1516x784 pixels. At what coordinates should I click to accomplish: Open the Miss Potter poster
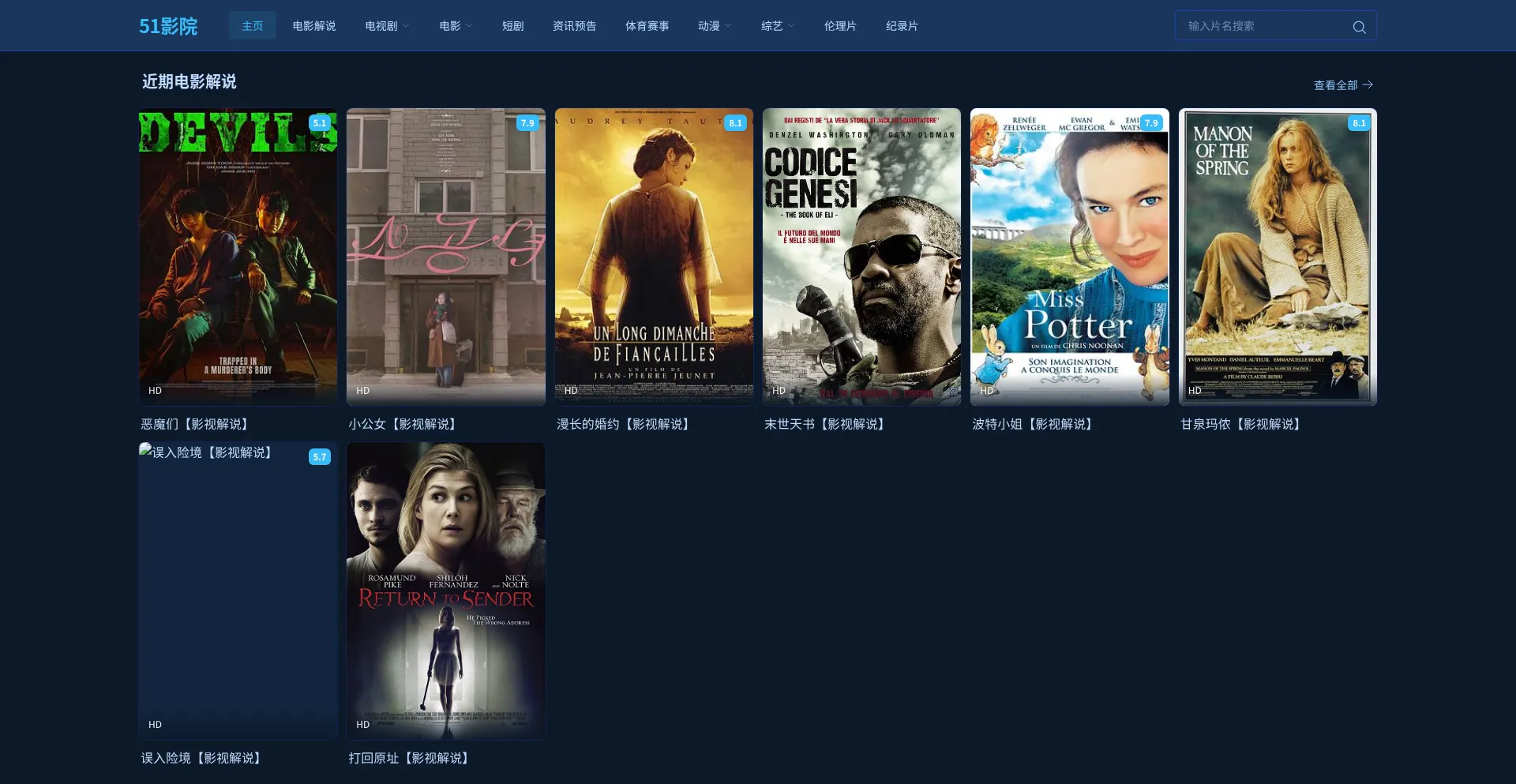[1070, 257]
